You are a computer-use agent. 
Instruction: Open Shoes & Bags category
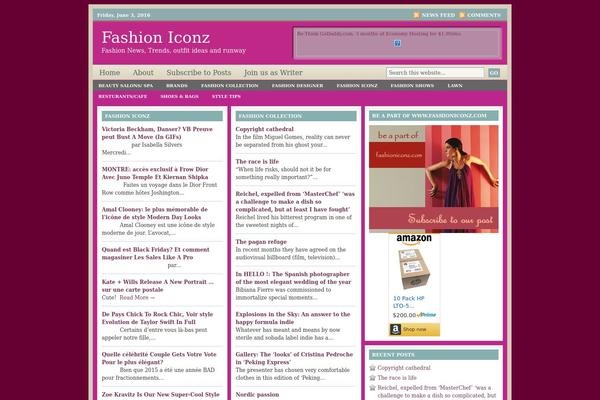tap(179, 96)
